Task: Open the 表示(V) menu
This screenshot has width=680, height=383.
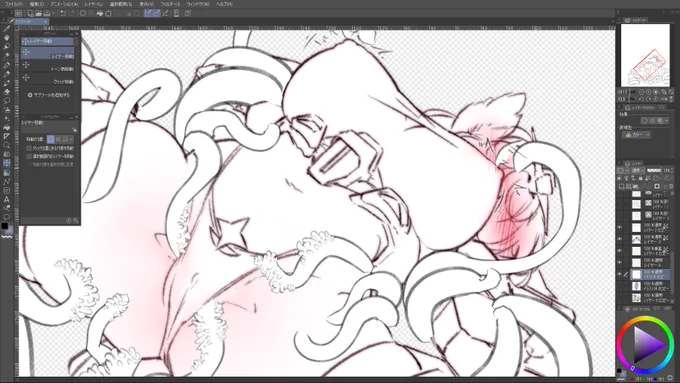Action: click(x=146, y=4)
